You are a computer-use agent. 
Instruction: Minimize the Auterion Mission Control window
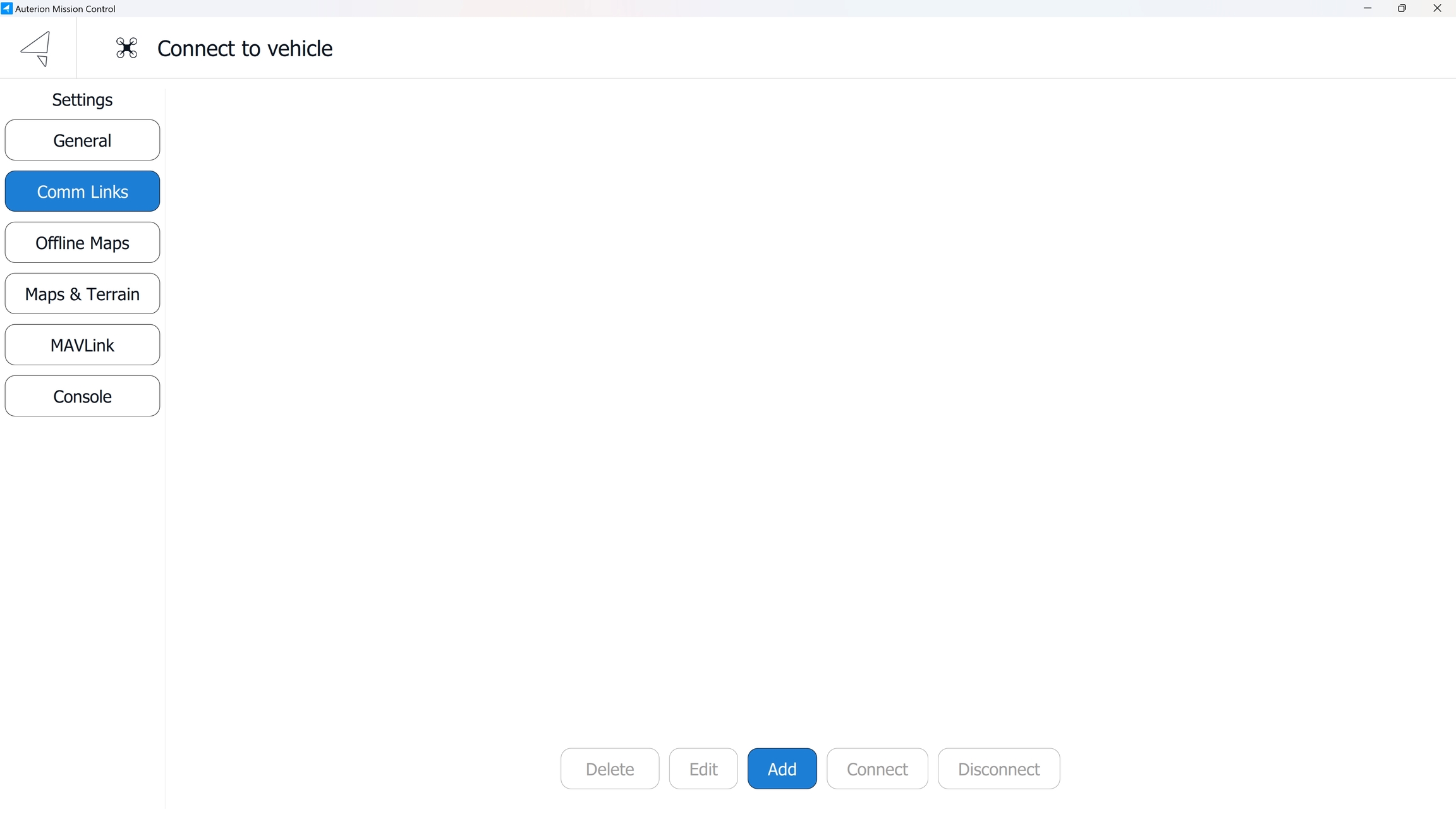tap(1367, 8)
